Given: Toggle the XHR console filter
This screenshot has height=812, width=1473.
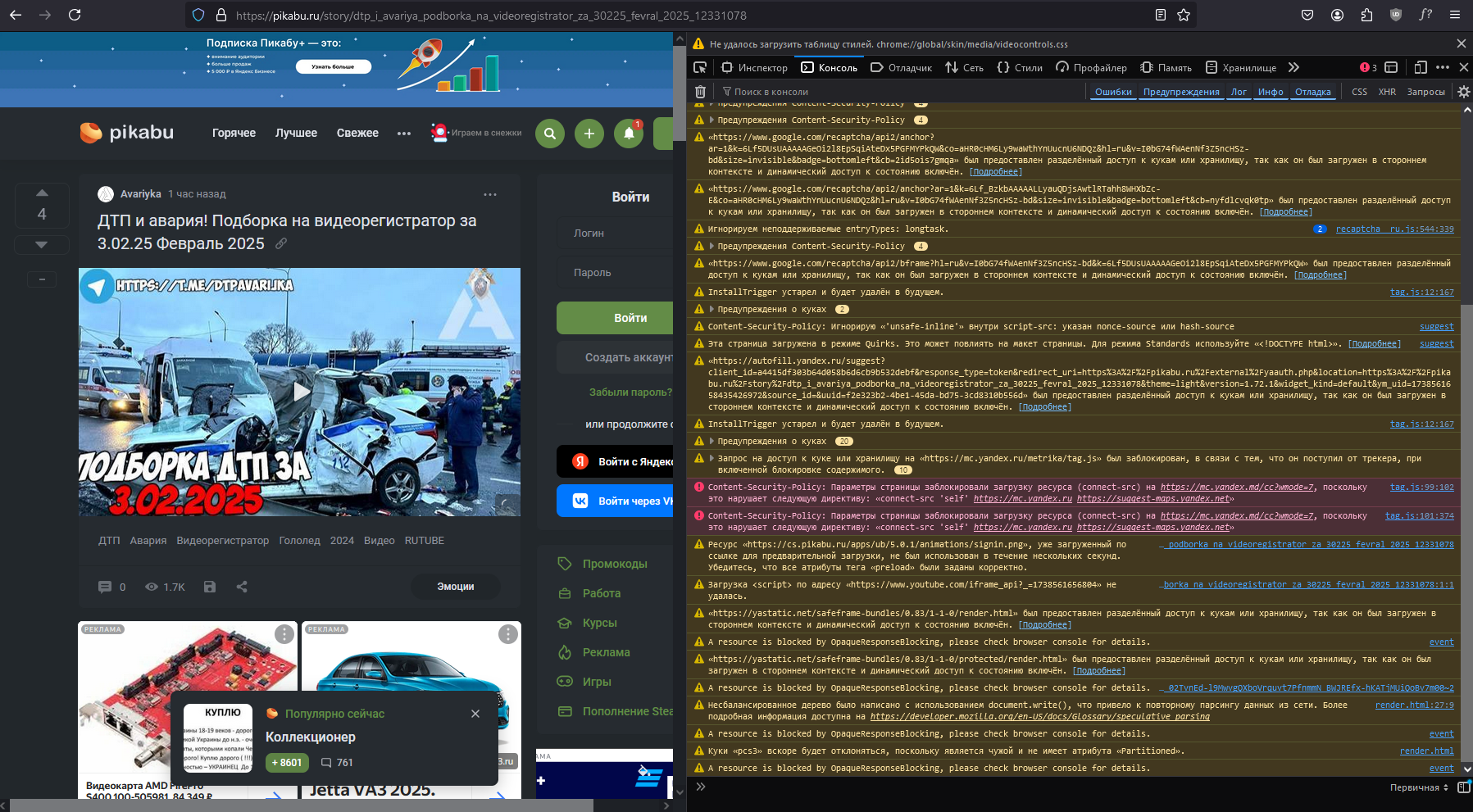Looking at the screenshot, I should [x=1387, y=92].
